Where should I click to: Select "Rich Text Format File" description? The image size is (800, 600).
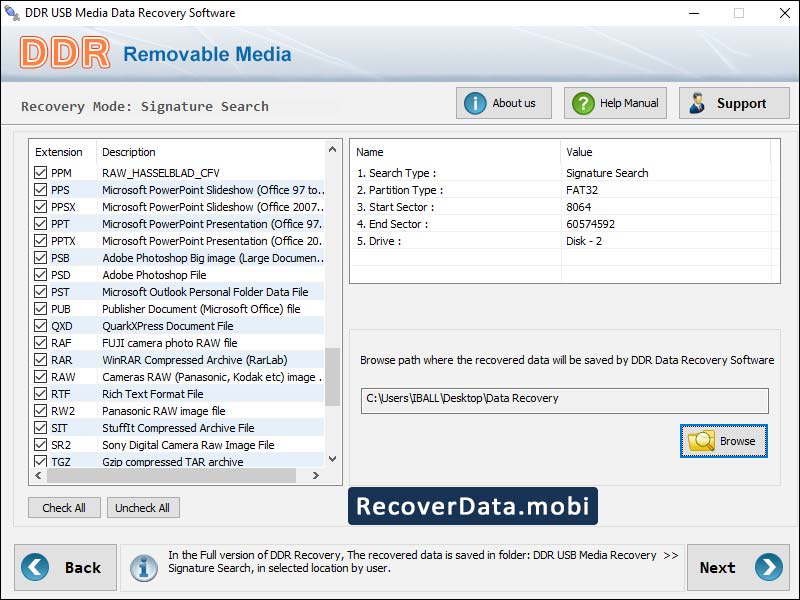(x=153, y=394)
